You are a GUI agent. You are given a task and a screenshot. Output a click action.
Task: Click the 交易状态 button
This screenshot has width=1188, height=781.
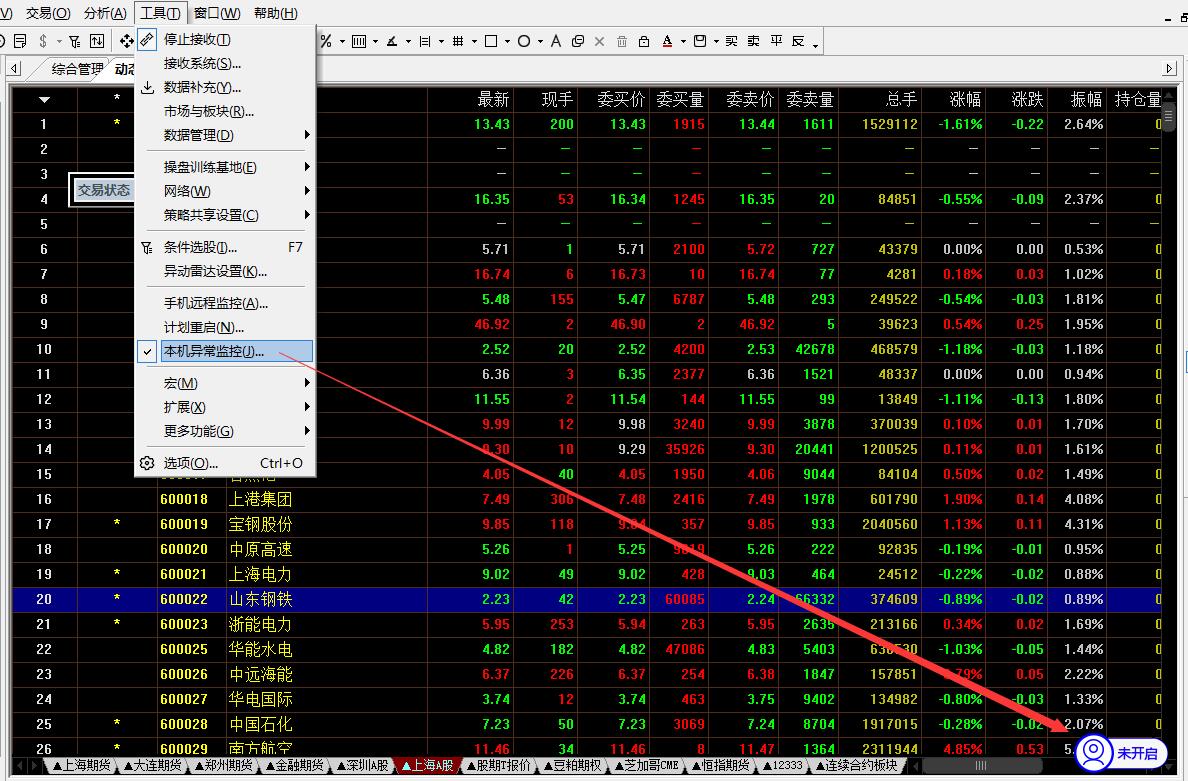(104, 190)
